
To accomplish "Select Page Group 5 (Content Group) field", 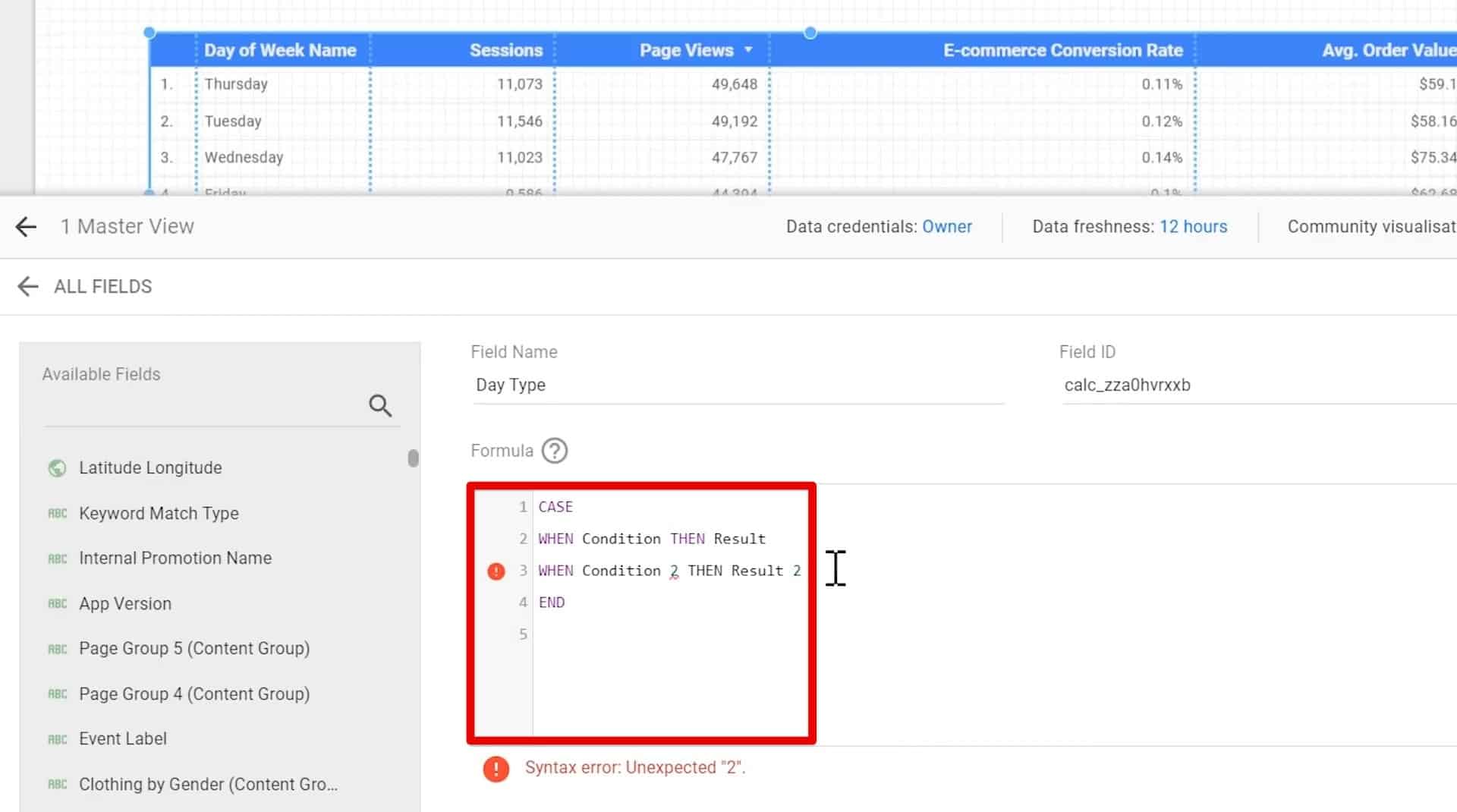I will point(194,648).
